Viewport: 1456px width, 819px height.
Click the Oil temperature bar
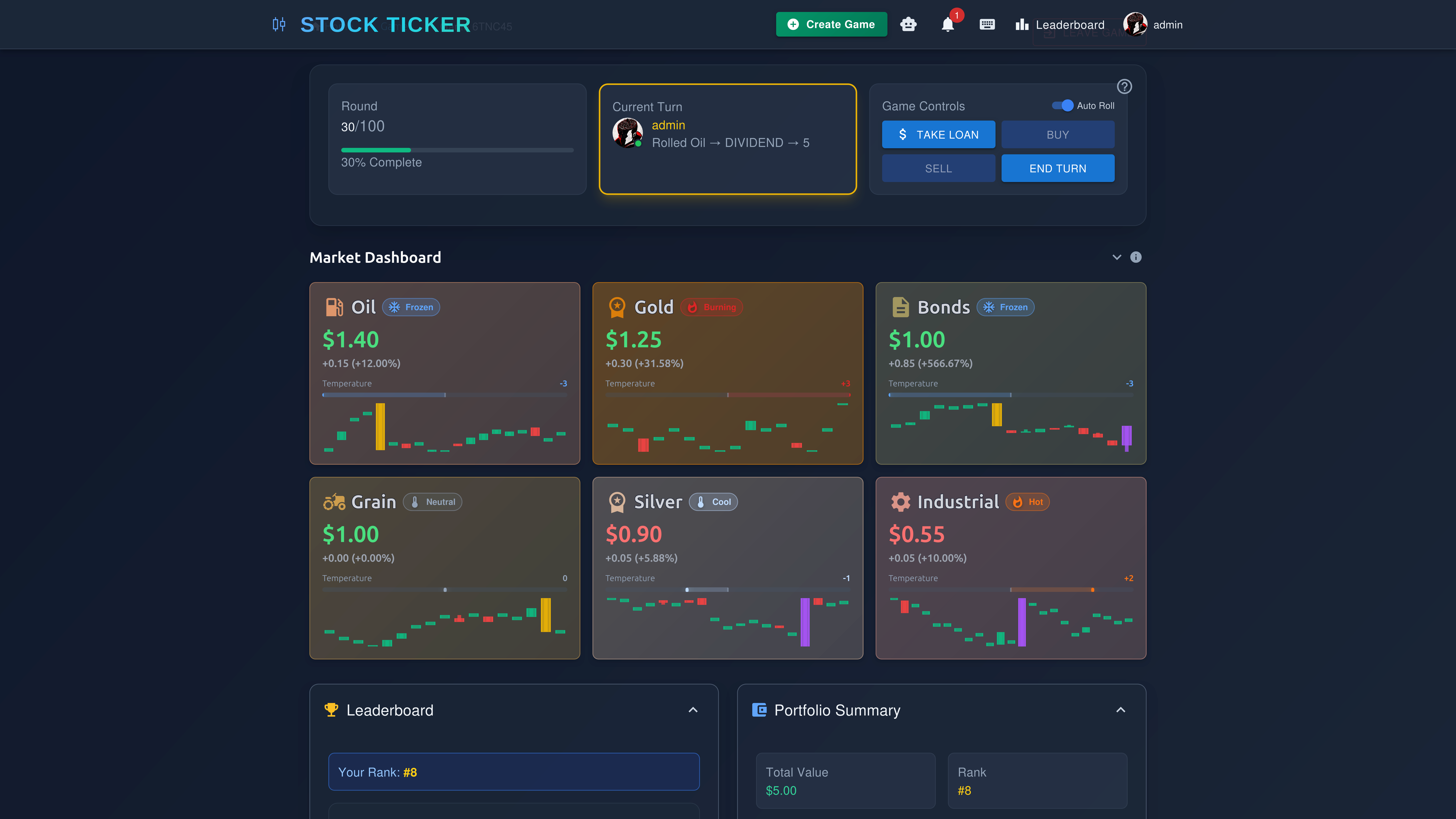point(445,395)
